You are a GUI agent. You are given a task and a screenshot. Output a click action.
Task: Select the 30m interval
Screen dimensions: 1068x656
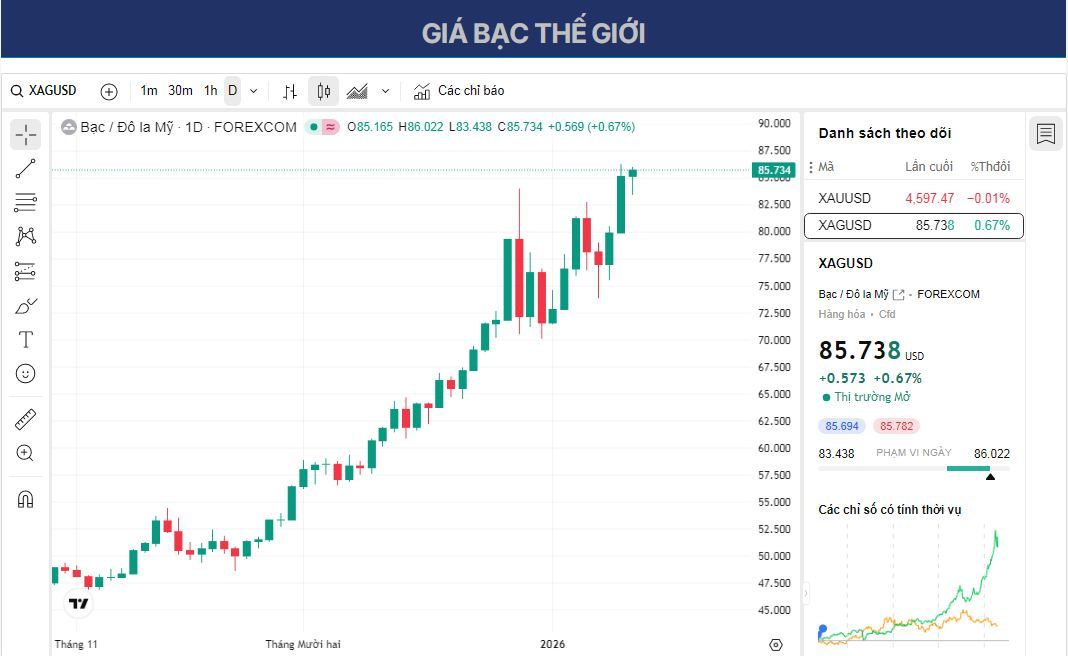(x=178, y=90)
